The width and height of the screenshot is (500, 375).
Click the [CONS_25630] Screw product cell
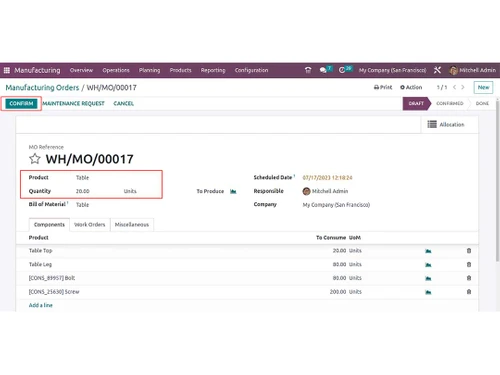click(x=54, y=292)
